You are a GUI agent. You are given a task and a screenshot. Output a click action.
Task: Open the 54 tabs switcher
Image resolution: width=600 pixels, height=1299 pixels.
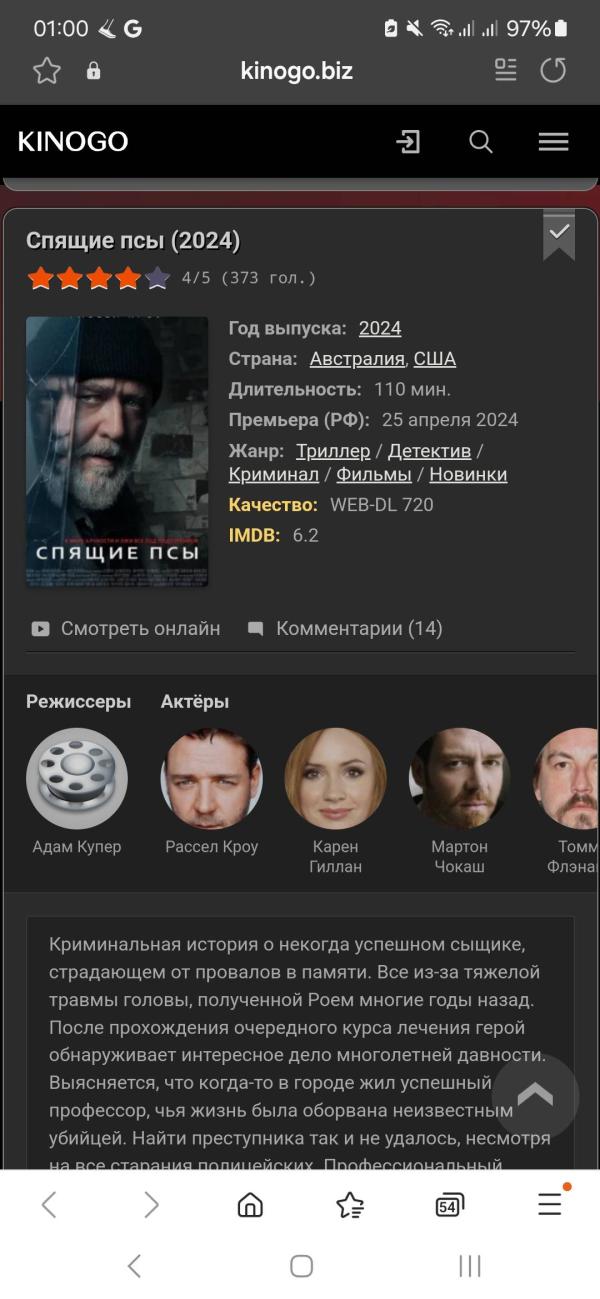click(x=450, y=1205)
